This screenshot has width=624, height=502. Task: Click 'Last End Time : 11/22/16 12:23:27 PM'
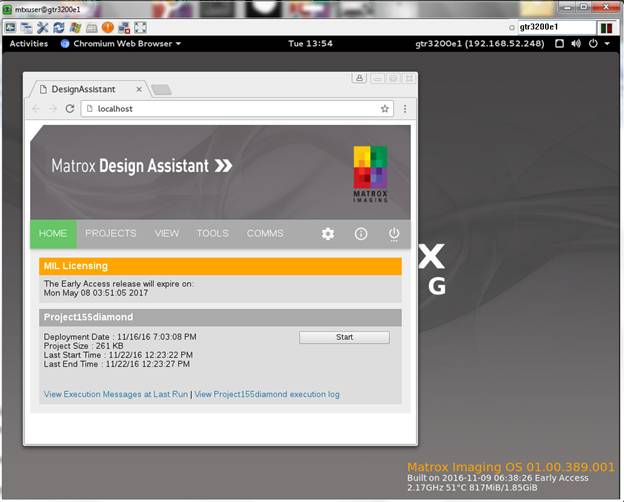(x=117, y=364)
